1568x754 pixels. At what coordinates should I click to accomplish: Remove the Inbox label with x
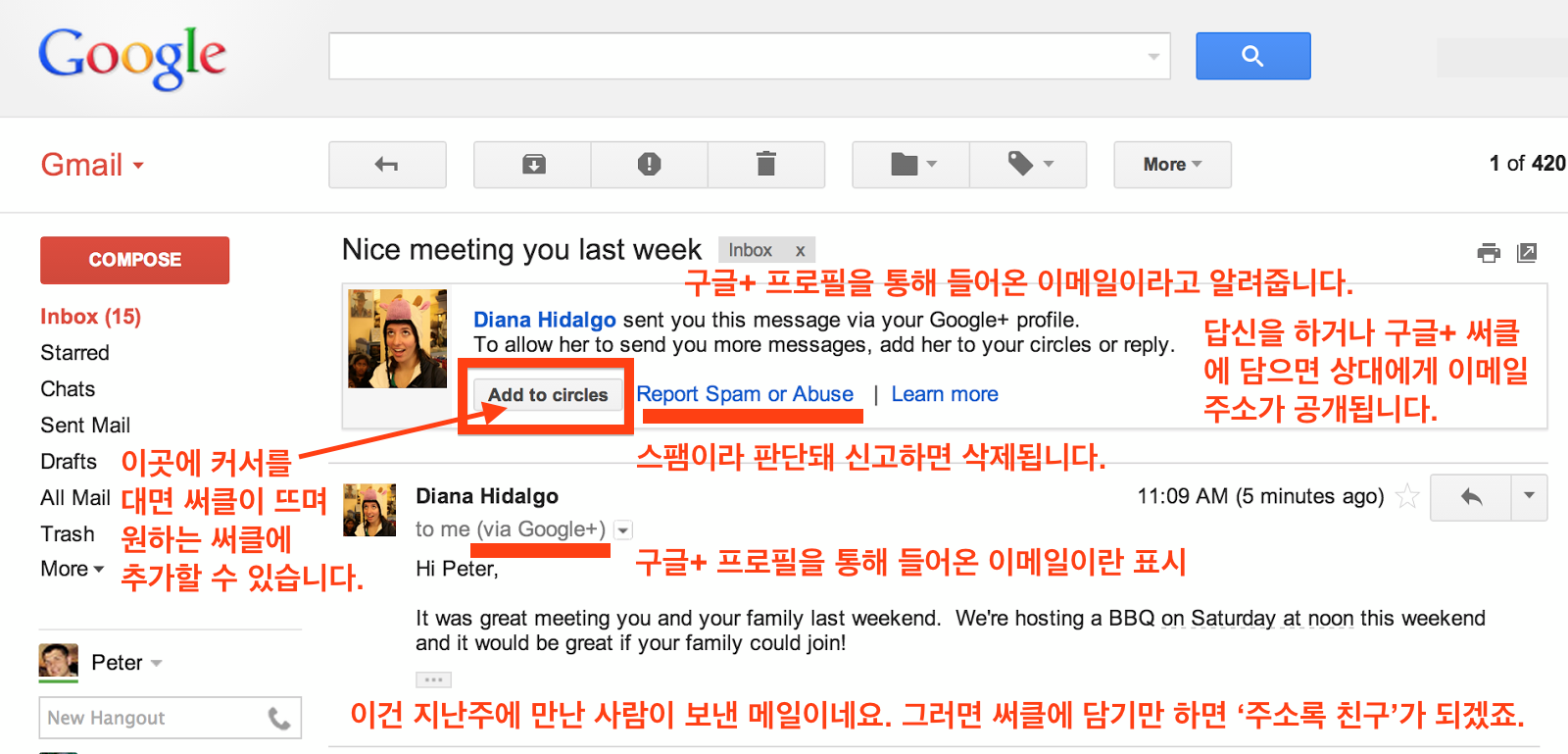pos(800,251)
